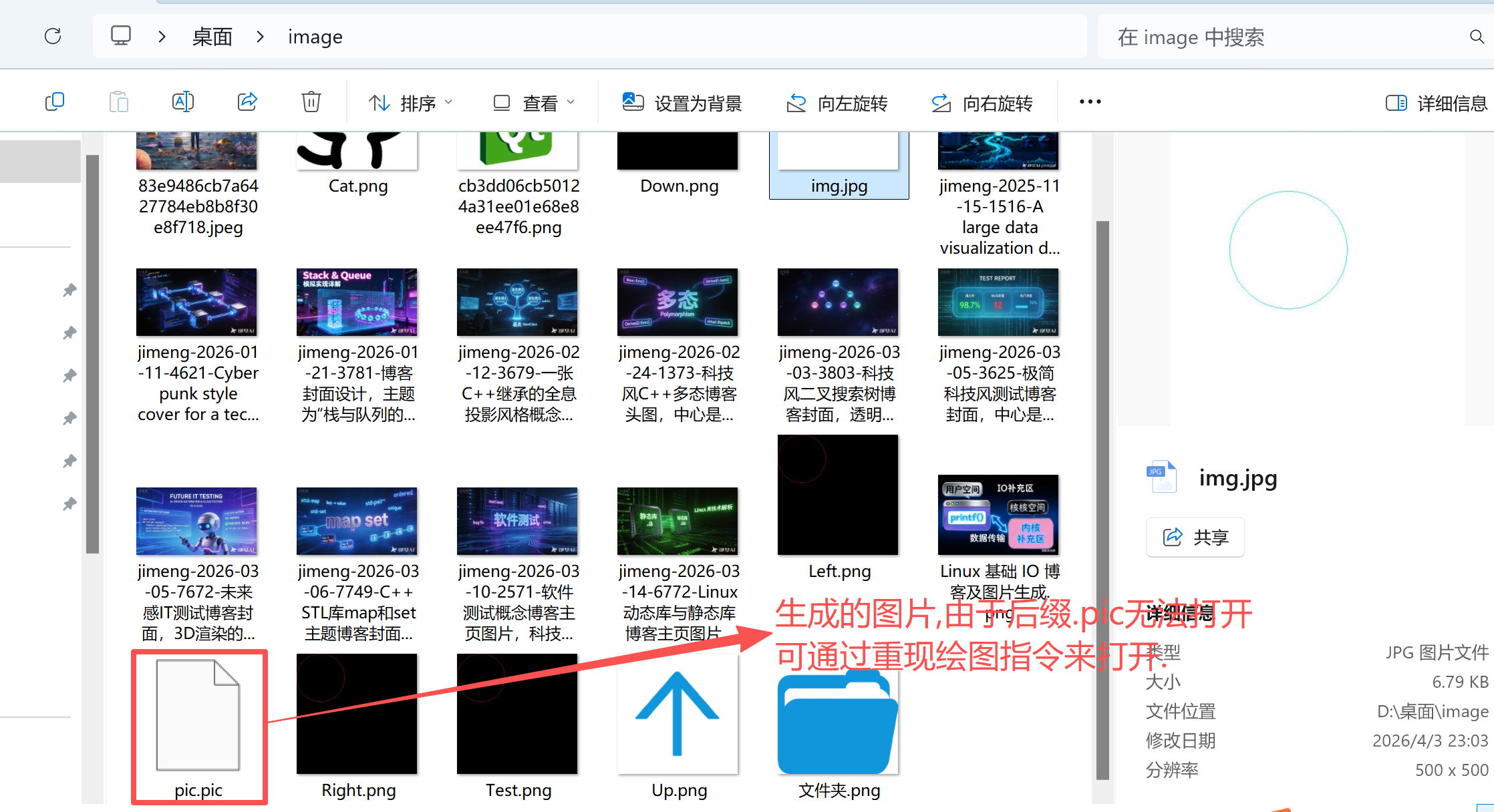
Task: Click the copy icon in toolbar
Action: pyautogui.click(x=55, y=102)
